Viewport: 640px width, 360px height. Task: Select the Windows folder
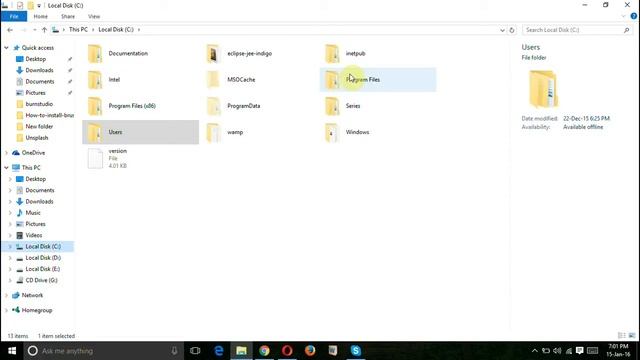(378, 132)
